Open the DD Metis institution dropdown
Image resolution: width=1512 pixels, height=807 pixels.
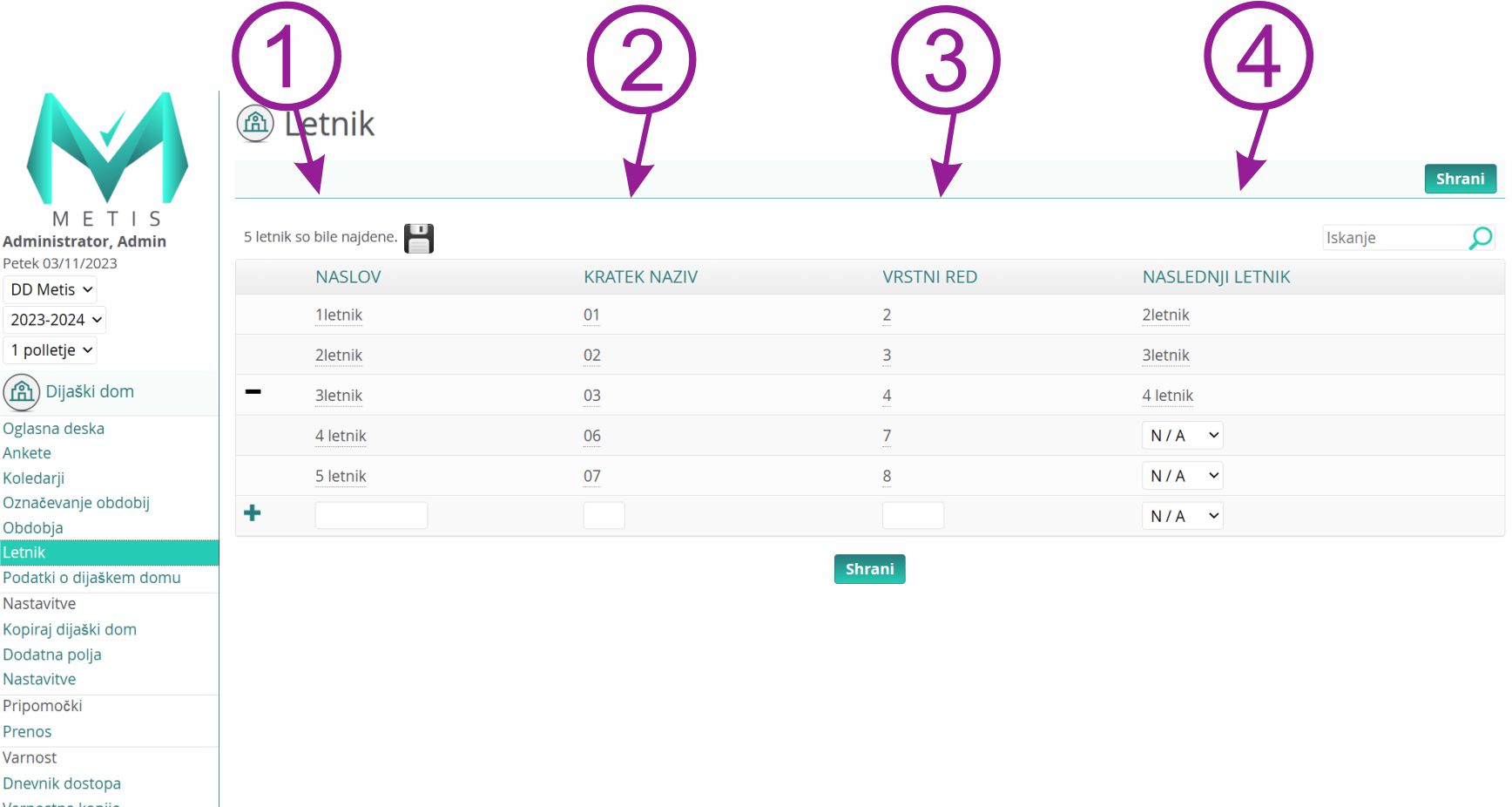(51, 289)
